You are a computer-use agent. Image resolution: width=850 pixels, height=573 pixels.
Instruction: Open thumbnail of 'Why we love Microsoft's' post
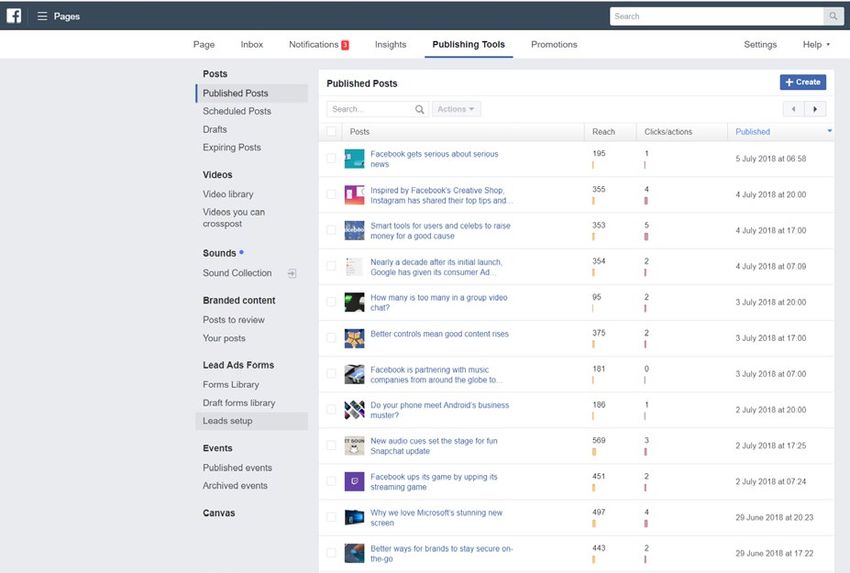(355, 517)
